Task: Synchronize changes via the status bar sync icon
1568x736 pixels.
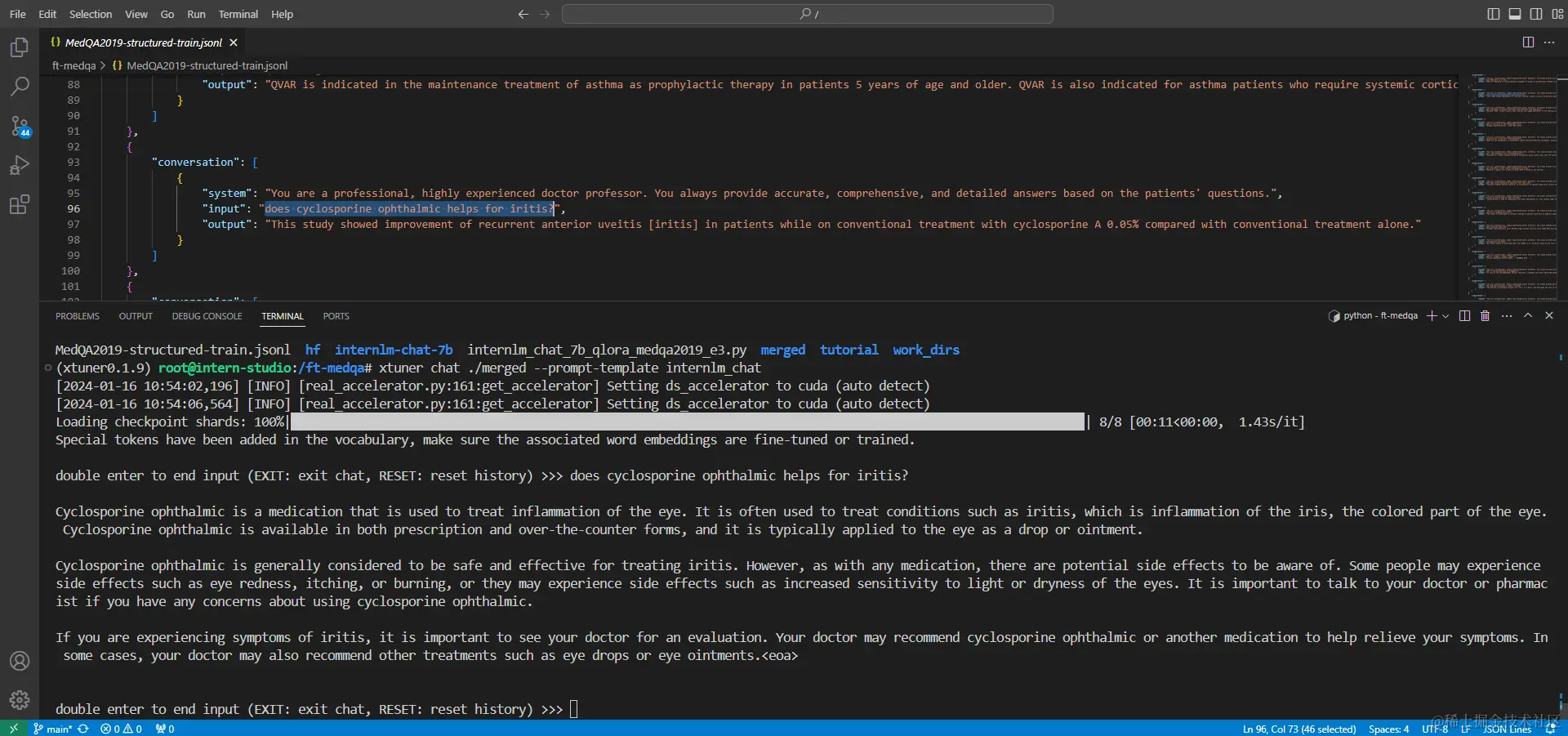Action: click(83, 729)
